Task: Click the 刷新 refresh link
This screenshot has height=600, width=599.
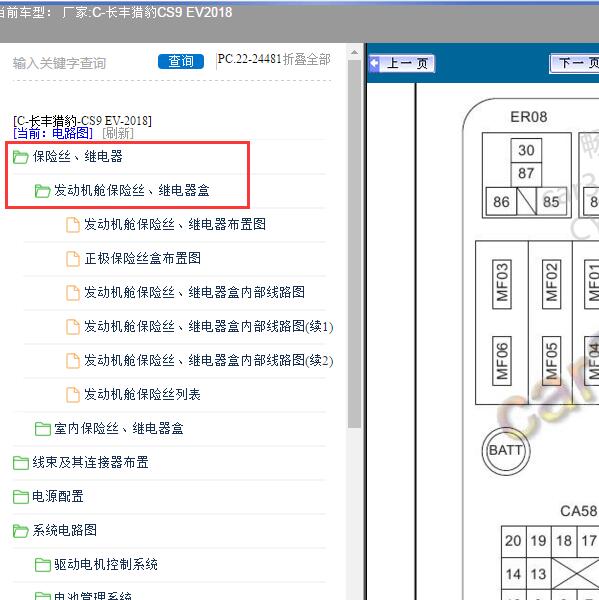Action: click(x=118, y=133)
